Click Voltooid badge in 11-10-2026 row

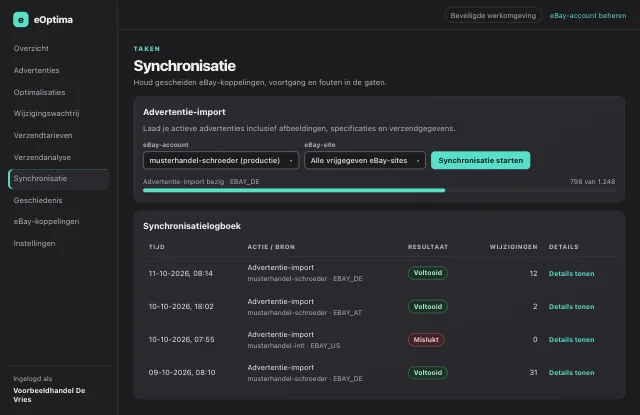click(428, 273)
